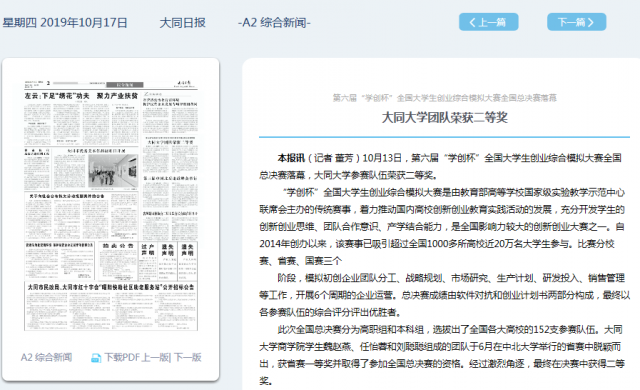Go to next article with 下一篇 button
Image resolution: width=640 pixels, height=390 pixels.
coord(576,22)
